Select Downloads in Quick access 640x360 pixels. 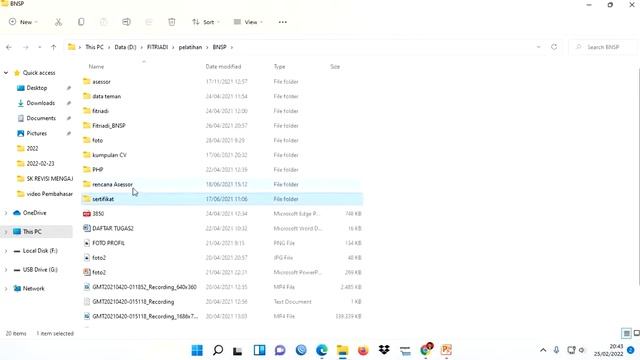click(x=40, y=103)
